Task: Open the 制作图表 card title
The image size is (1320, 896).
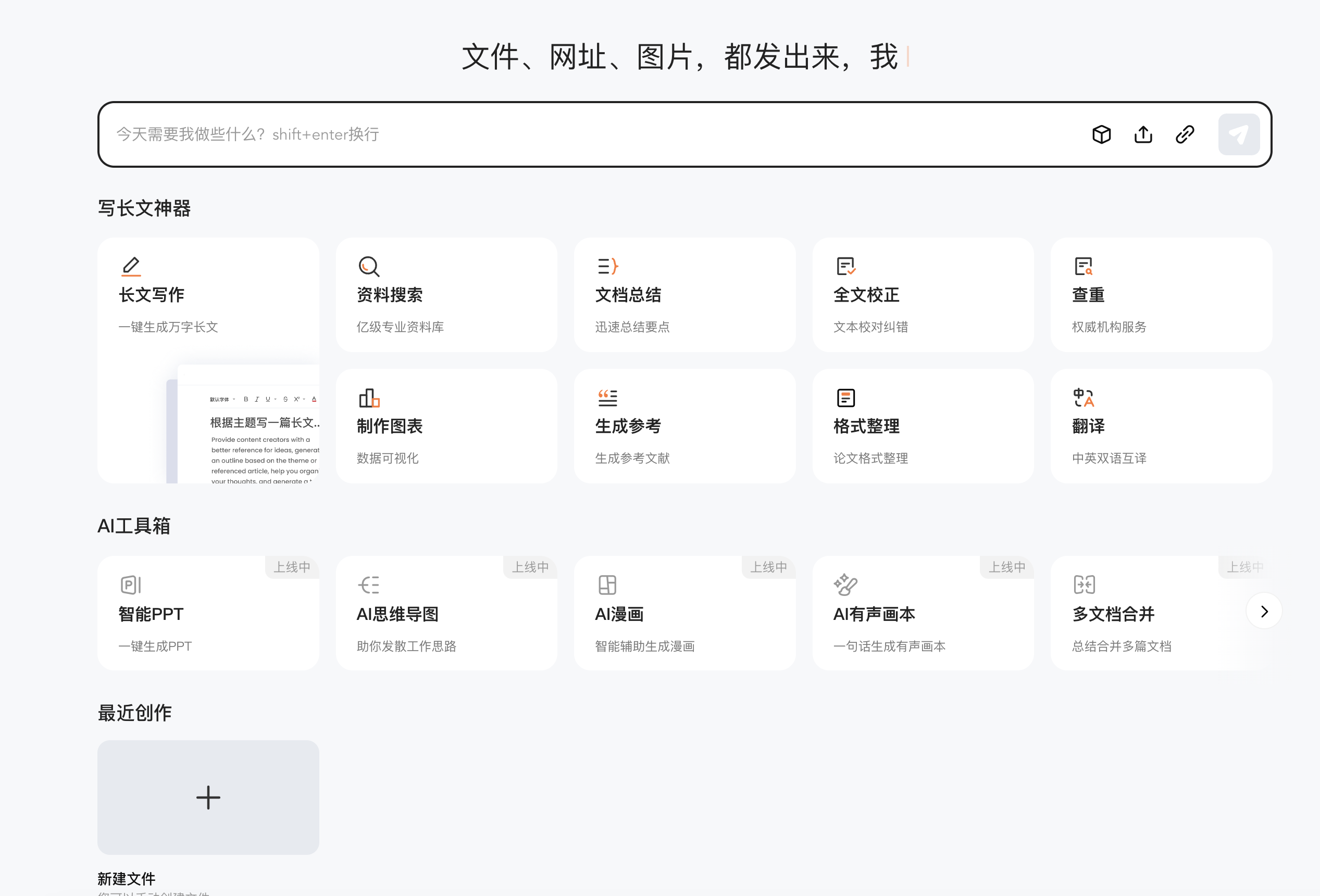Action: coord(390,426)
